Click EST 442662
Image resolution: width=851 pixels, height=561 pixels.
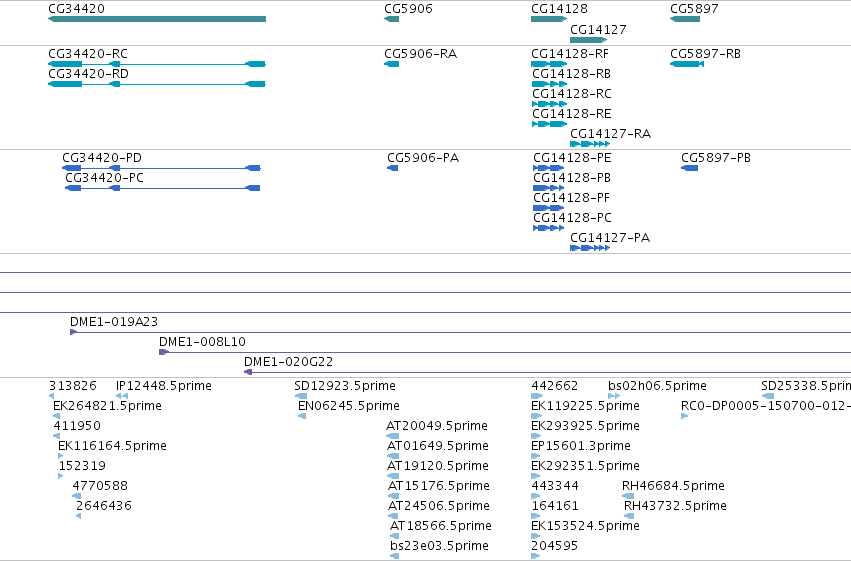555,386
